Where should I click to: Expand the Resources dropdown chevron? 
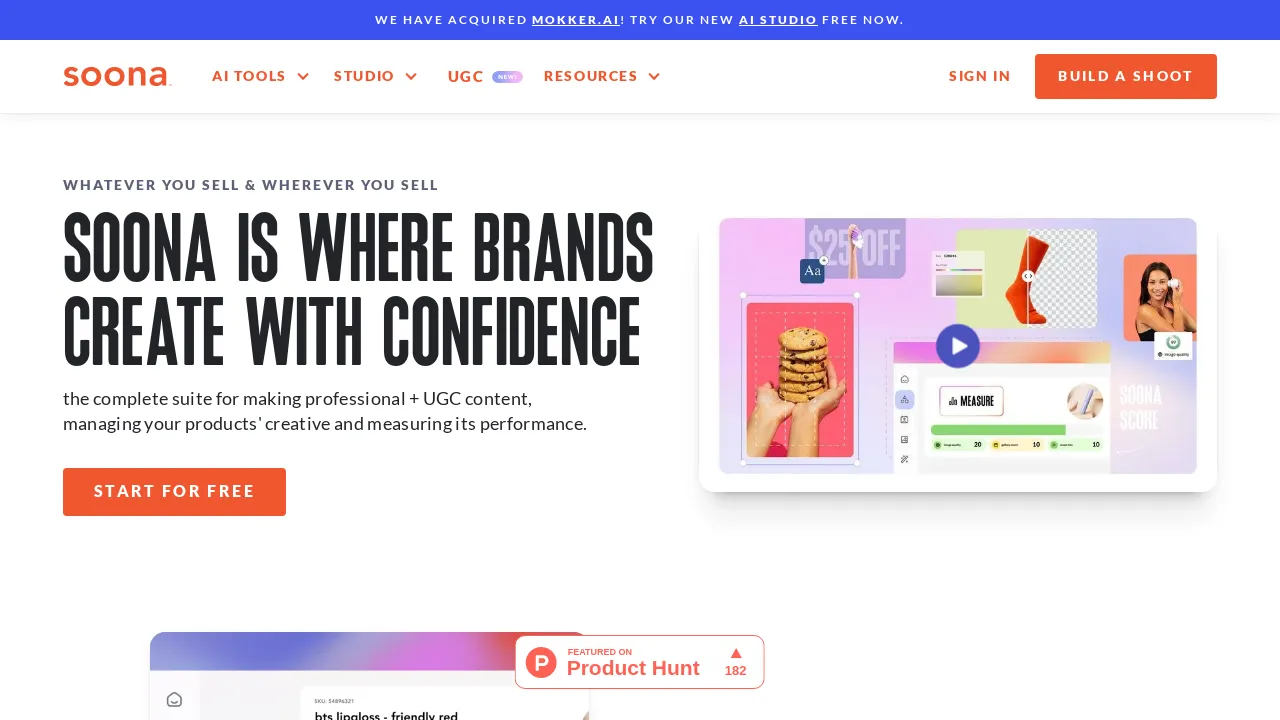coord(654,77)
